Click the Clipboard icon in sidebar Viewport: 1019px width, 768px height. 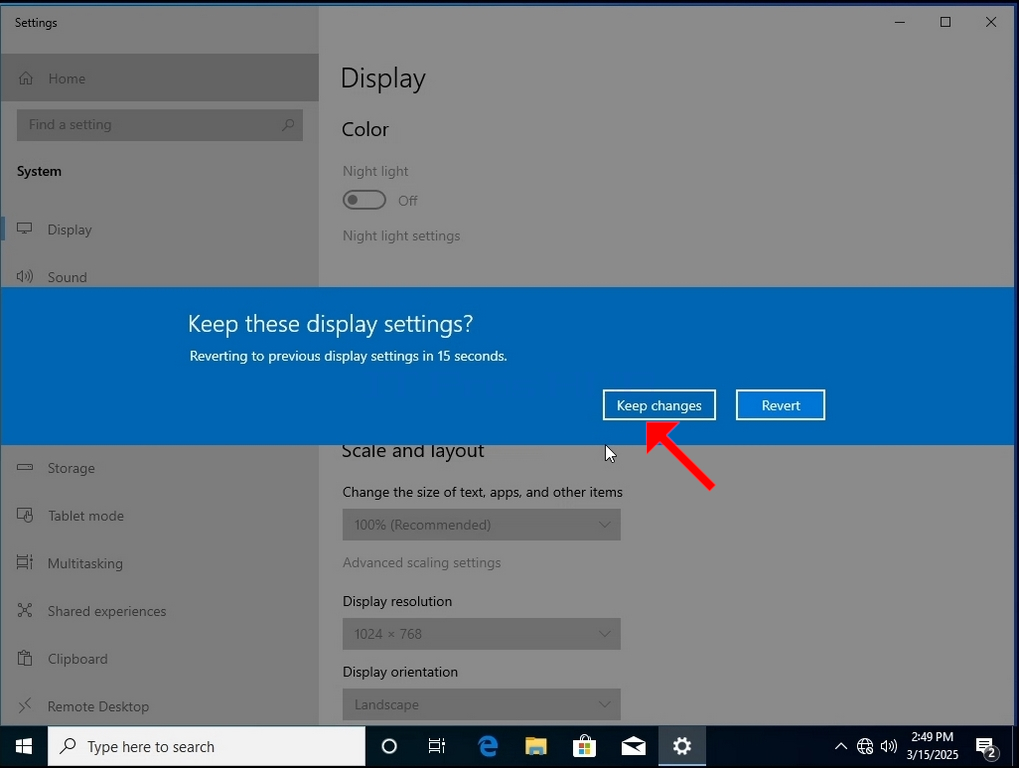pos(25,658)
